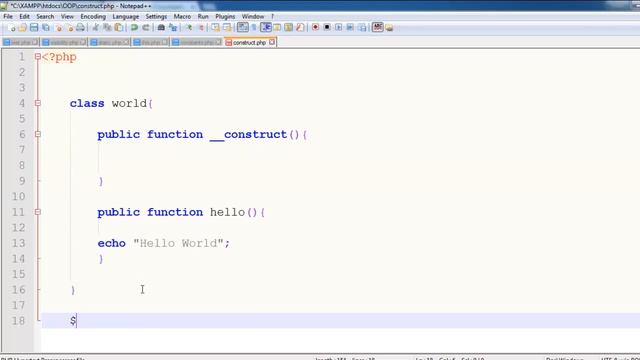Open the Run menu
The width and height of the screenshot is (640, 360).
point(203,16)
